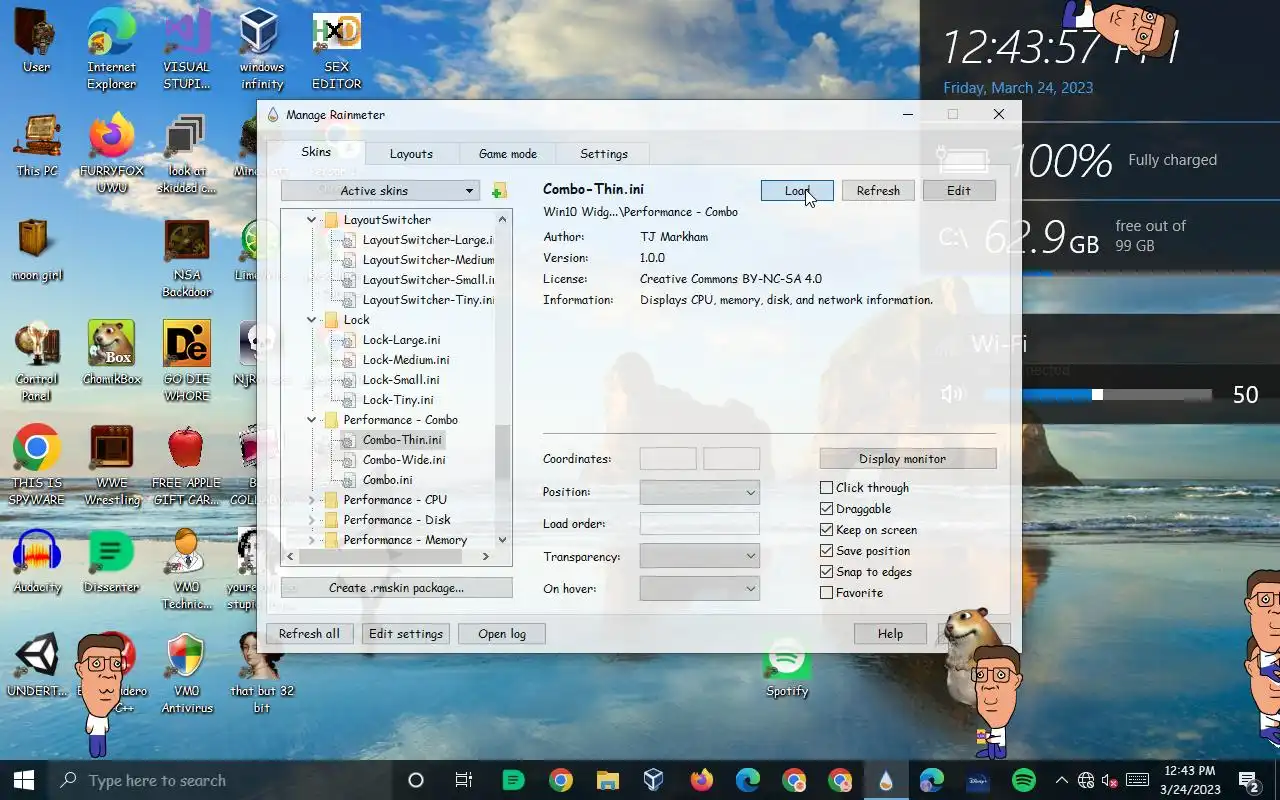Click the Refresh button
1280x800 pixels.
(878, 191)
